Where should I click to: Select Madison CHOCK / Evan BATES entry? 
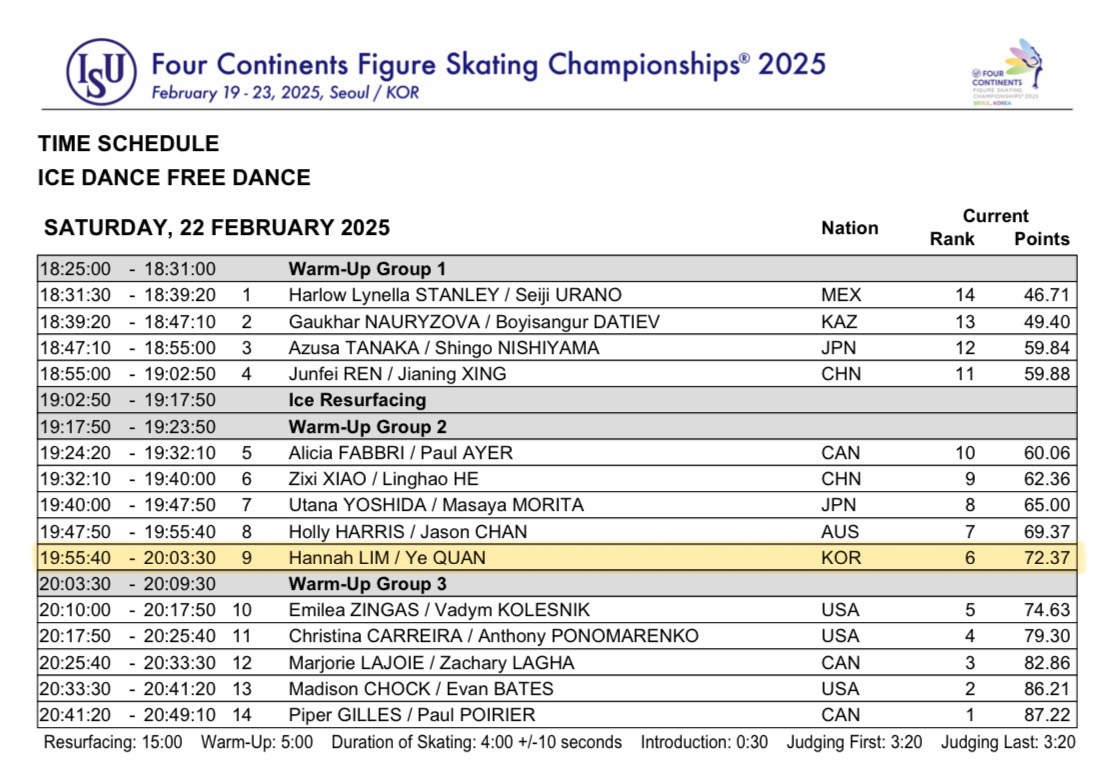(x=420, y=688)
